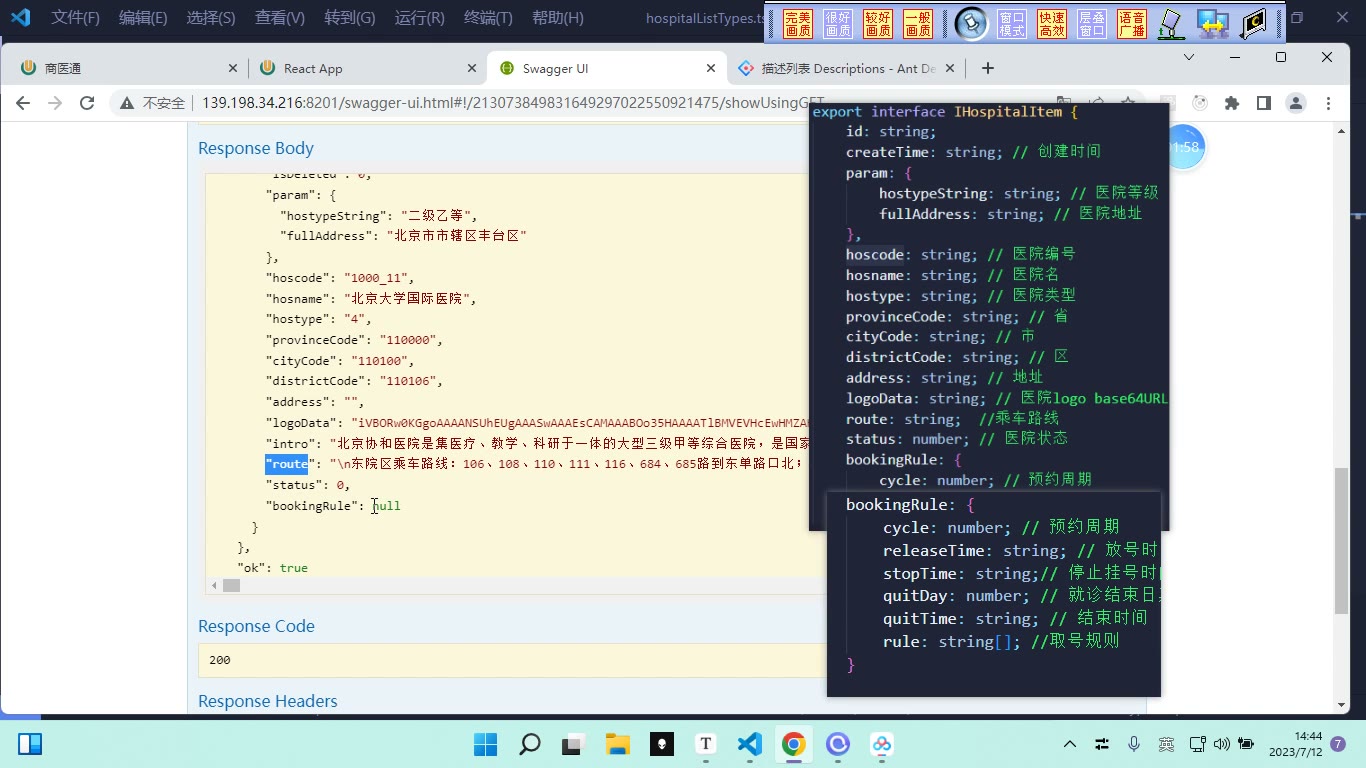
Task: Open the Chrome profile avatar
Action: [x=1296, y=103]
